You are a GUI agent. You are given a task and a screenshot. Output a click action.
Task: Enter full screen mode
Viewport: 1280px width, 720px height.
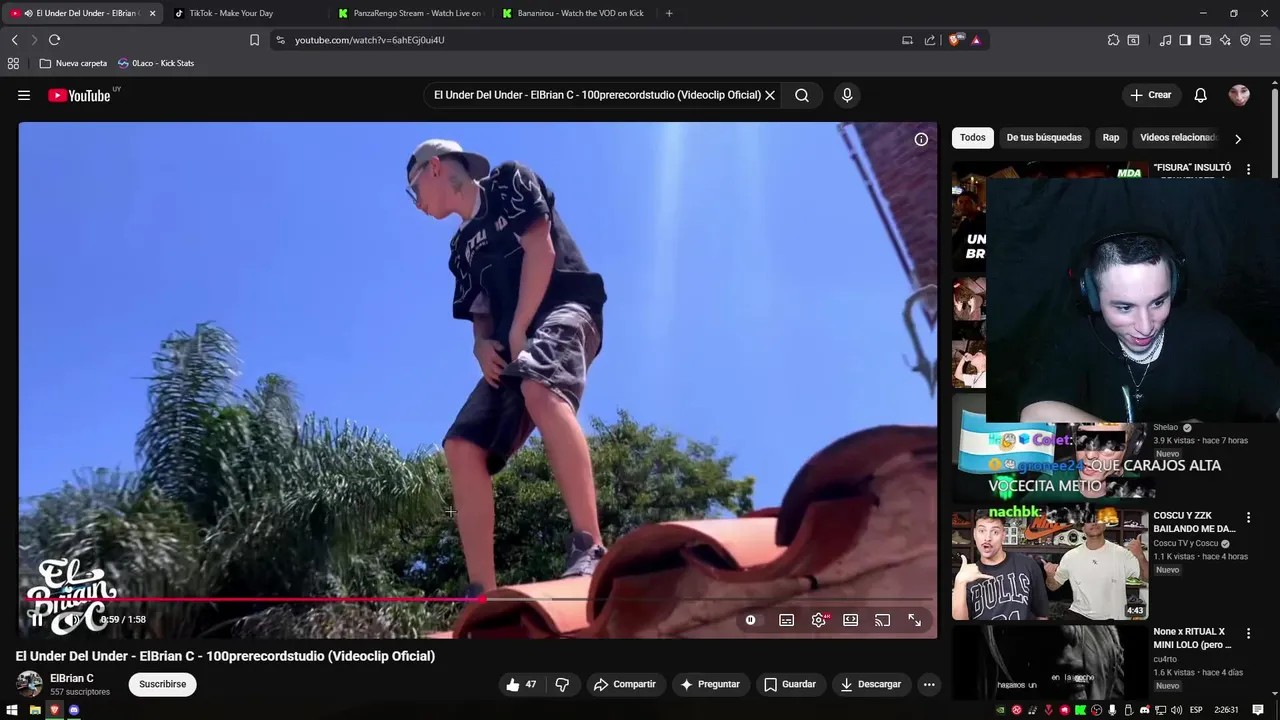coord(914,620)
